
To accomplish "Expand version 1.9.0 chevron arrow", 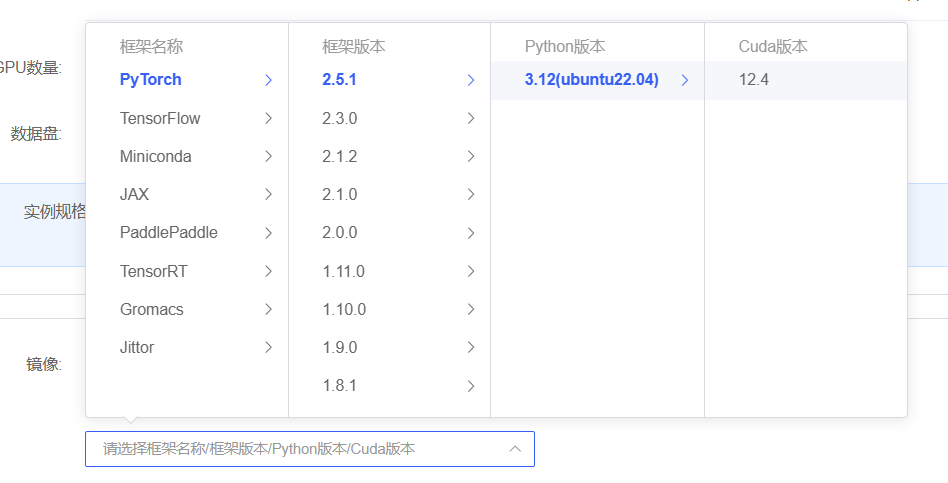I will pyautogui.click(x=471, y=348).
